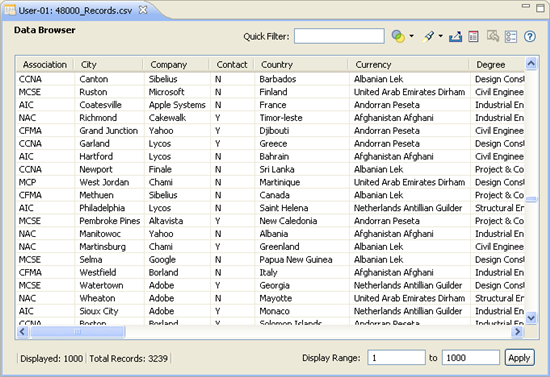
Task: Open dropdown arrow next to flashlight icon
Action: (441, 36)
